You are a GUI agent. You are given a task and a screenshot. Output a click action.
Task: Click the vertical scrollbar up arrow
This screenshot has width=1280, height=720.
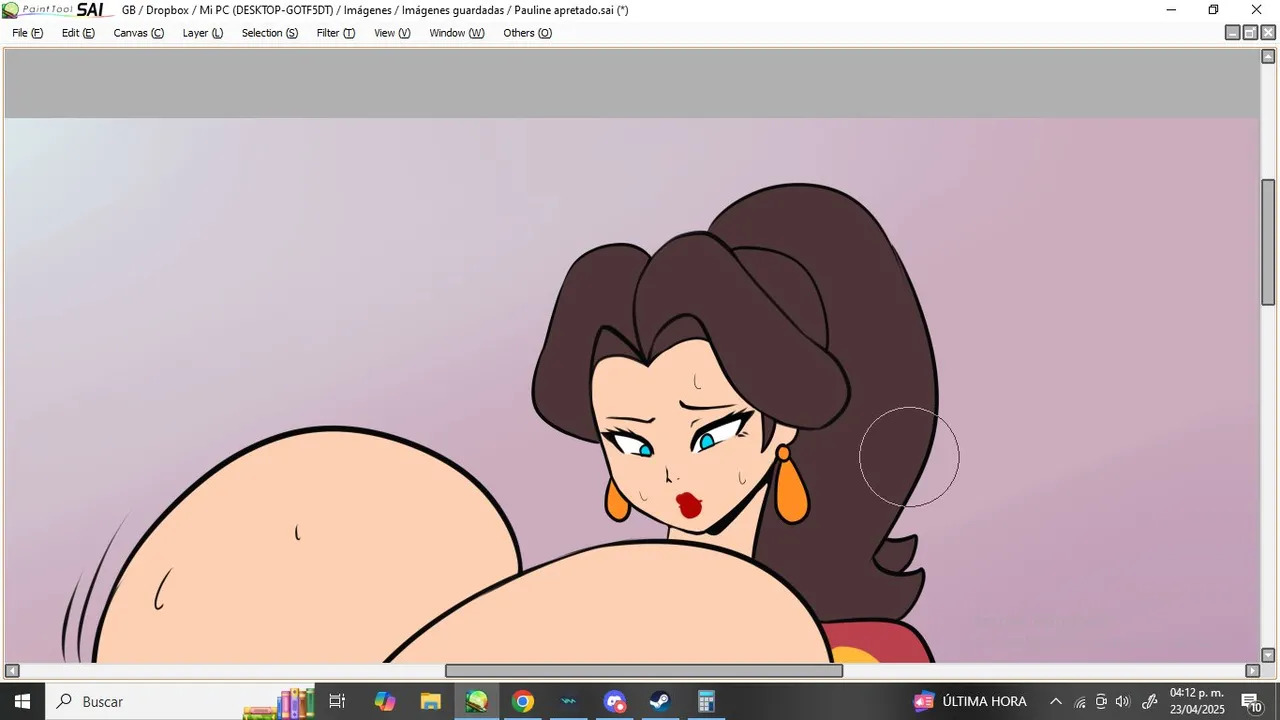[x=1268, y=56]
